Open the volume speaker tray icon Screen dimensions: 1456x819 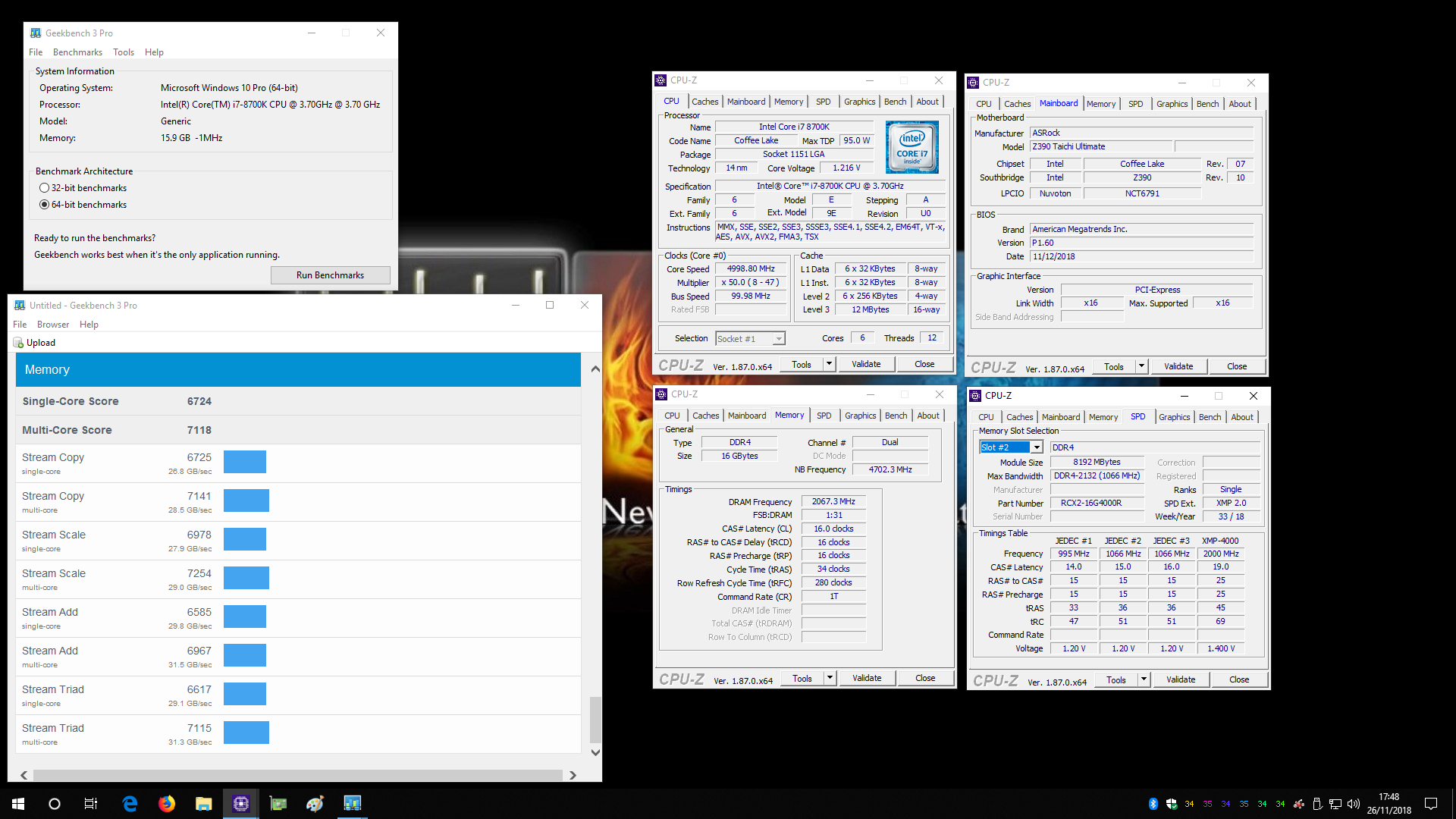coord(1354,804)
